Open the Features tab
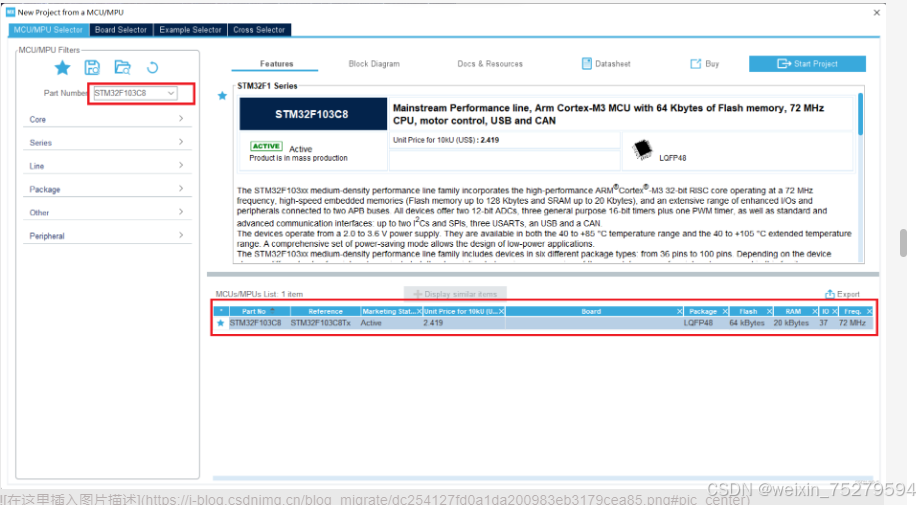The height and width of the screenshot is (505, 920). click(276, 63)
